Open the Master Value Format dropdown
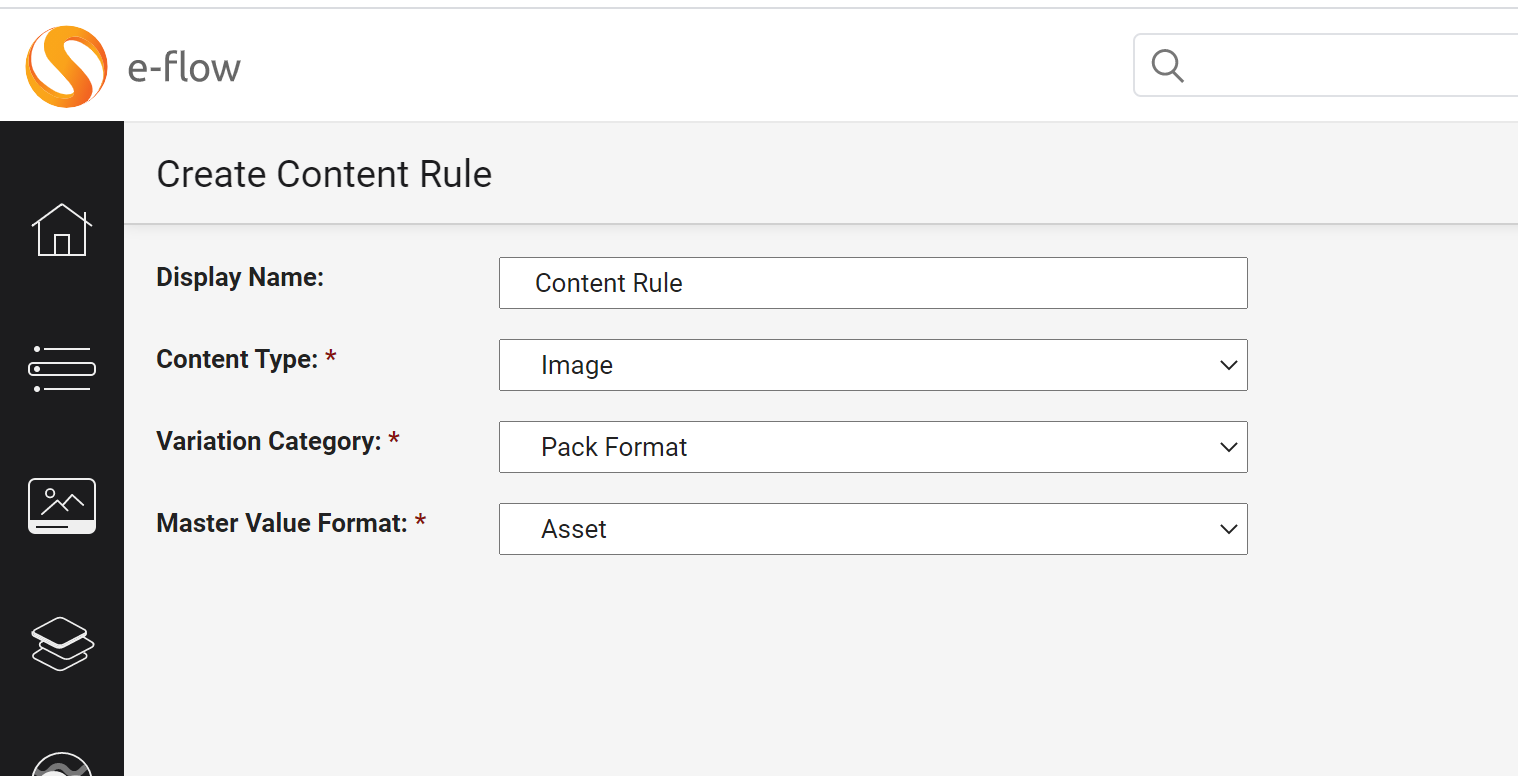The width and height of the screenshot is (1518, 776). tap(873, 529)
